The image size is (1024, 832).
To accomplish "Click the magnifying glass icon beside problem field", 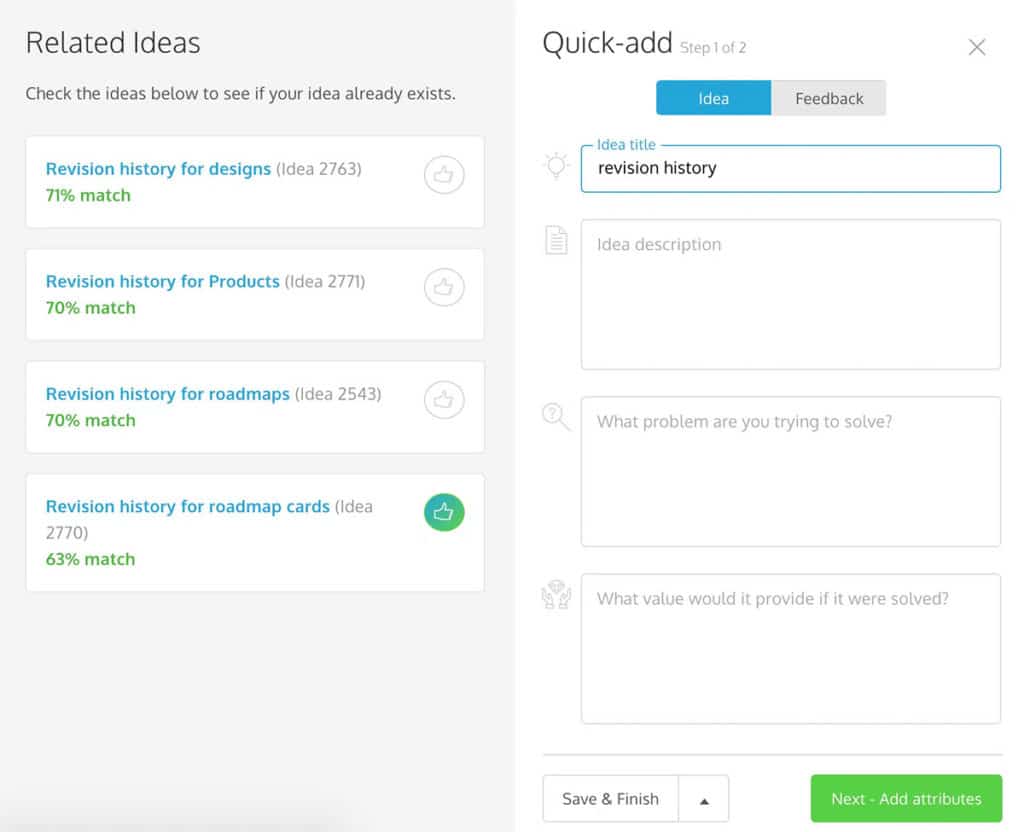I will point(556,417).
